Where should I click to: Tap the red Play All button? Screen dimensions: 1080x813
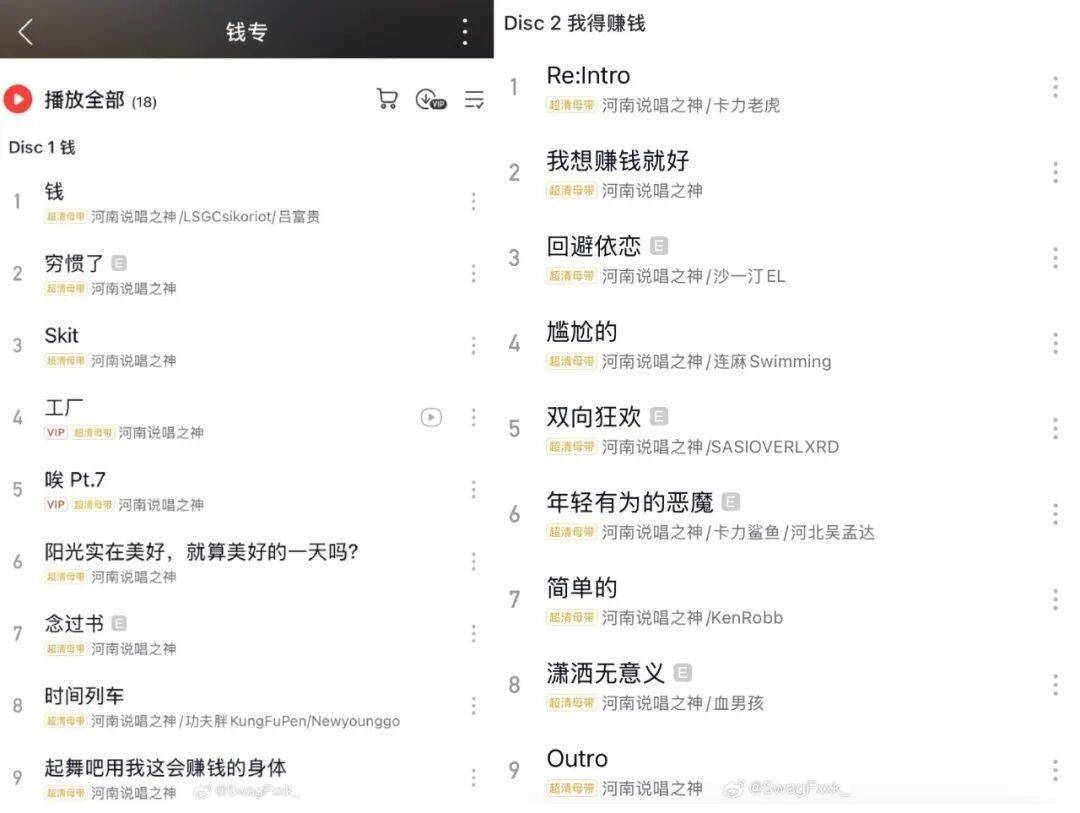tap(18, 99)
